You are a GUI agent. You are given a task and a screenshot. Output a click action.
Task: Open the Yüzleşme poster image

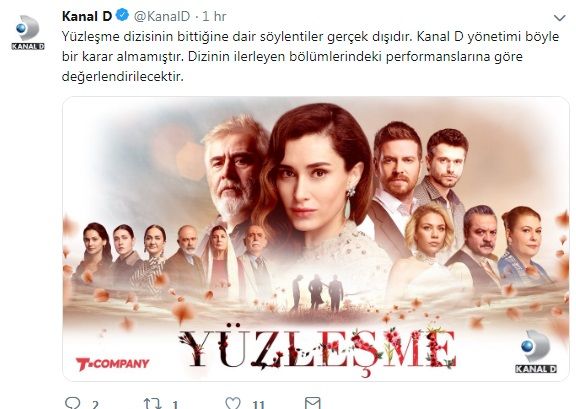click(316, 238)
